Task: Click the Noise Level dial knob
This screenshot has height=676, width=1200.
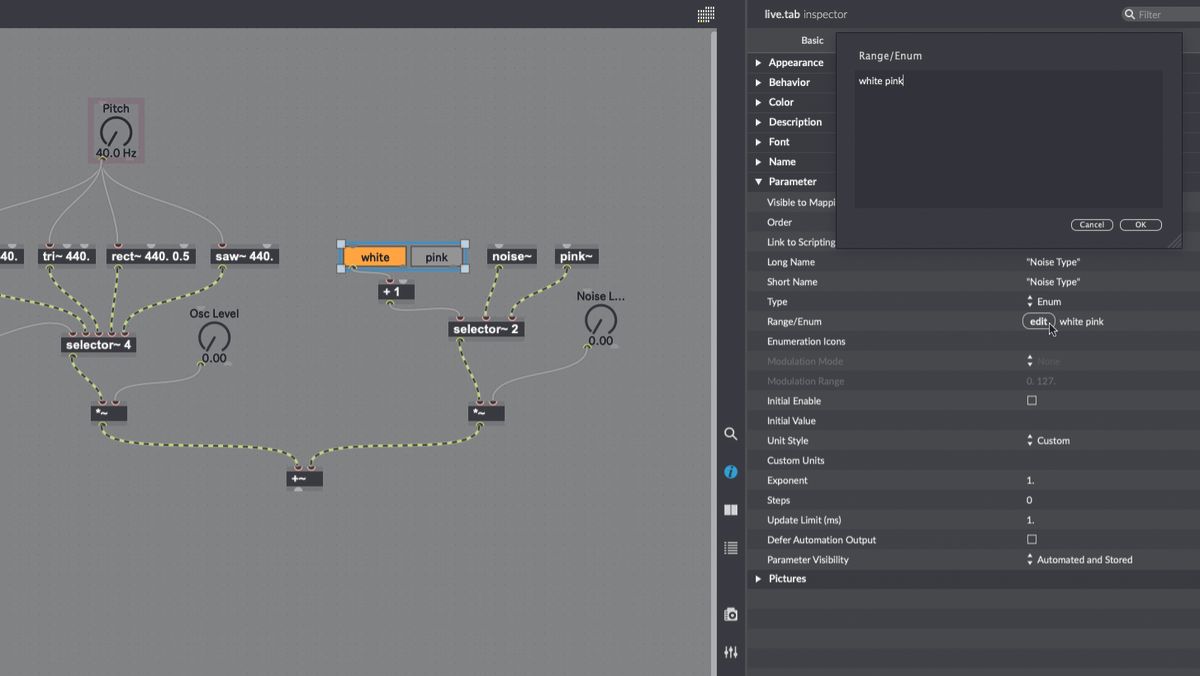Action: pyautogui.click(x=600, y=320)
